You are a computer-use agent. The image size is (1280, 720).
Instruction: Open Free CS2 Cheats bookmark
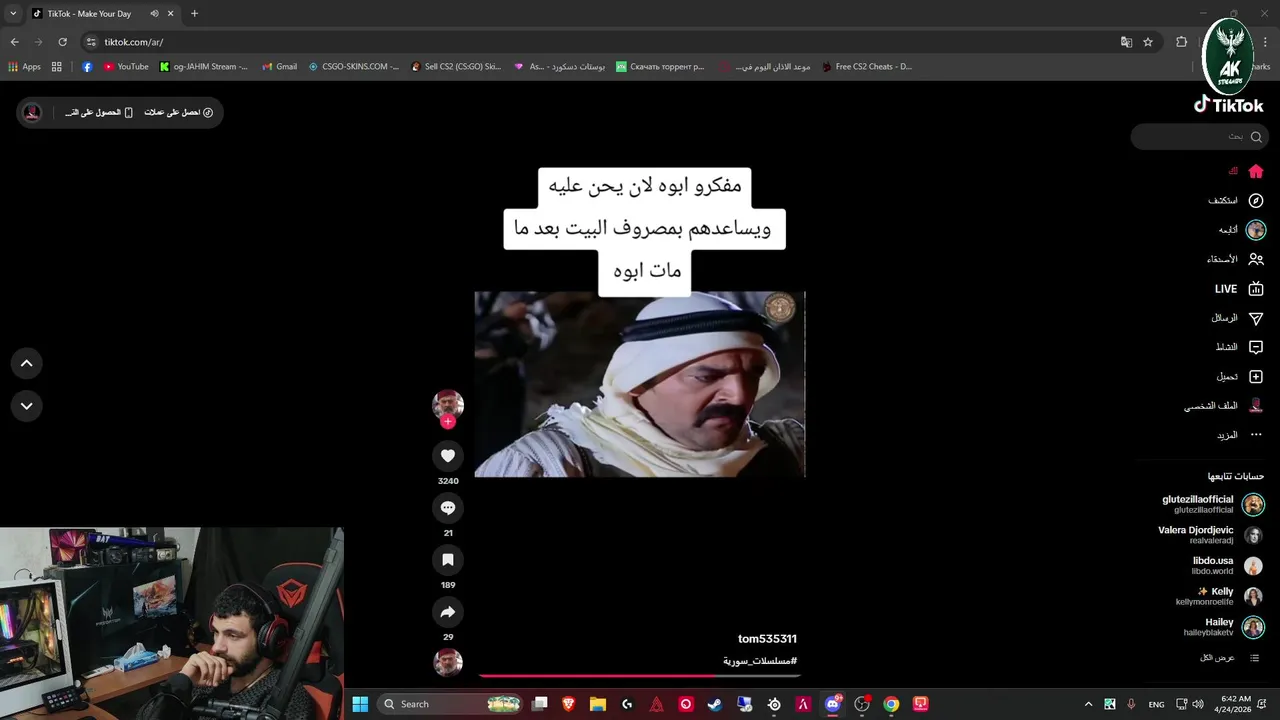coord(867,67)
